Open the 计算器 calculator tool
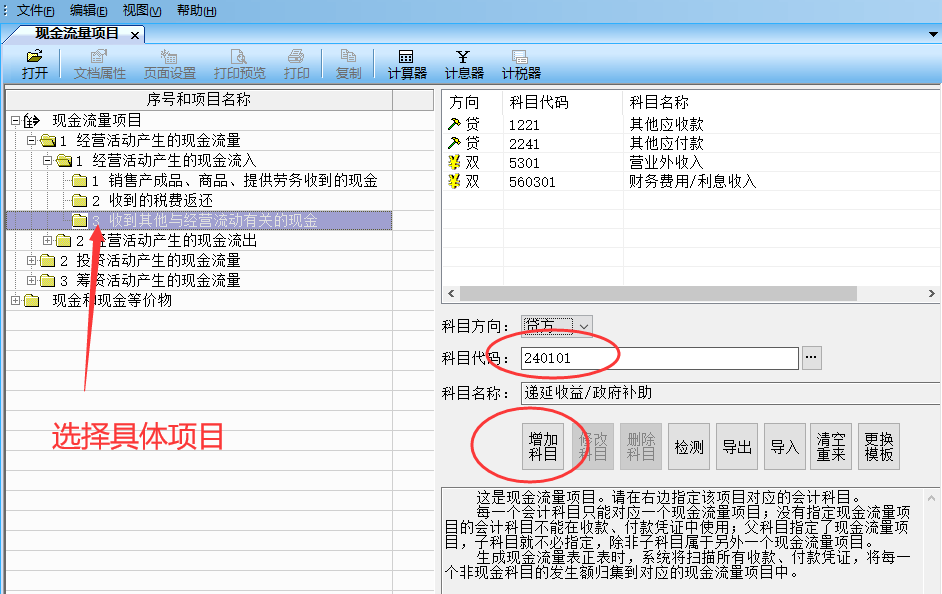Viewport: 942px width, 594px height. click(407, 64)
